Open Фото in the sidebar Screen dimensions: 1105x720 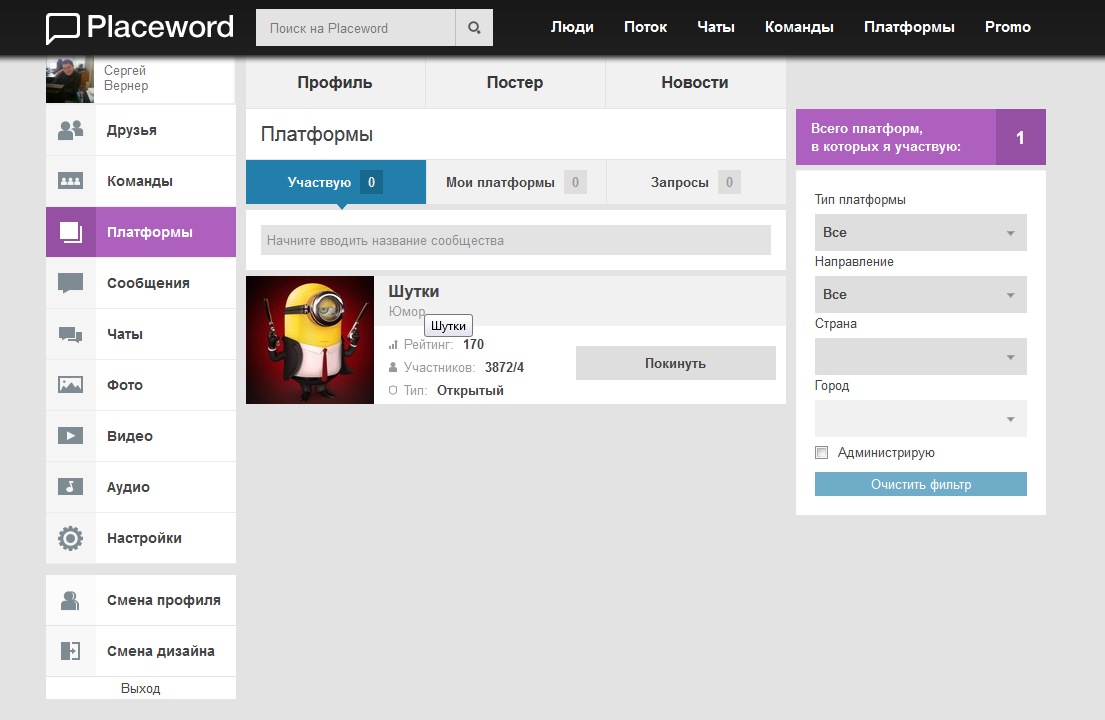coord(141,385)
